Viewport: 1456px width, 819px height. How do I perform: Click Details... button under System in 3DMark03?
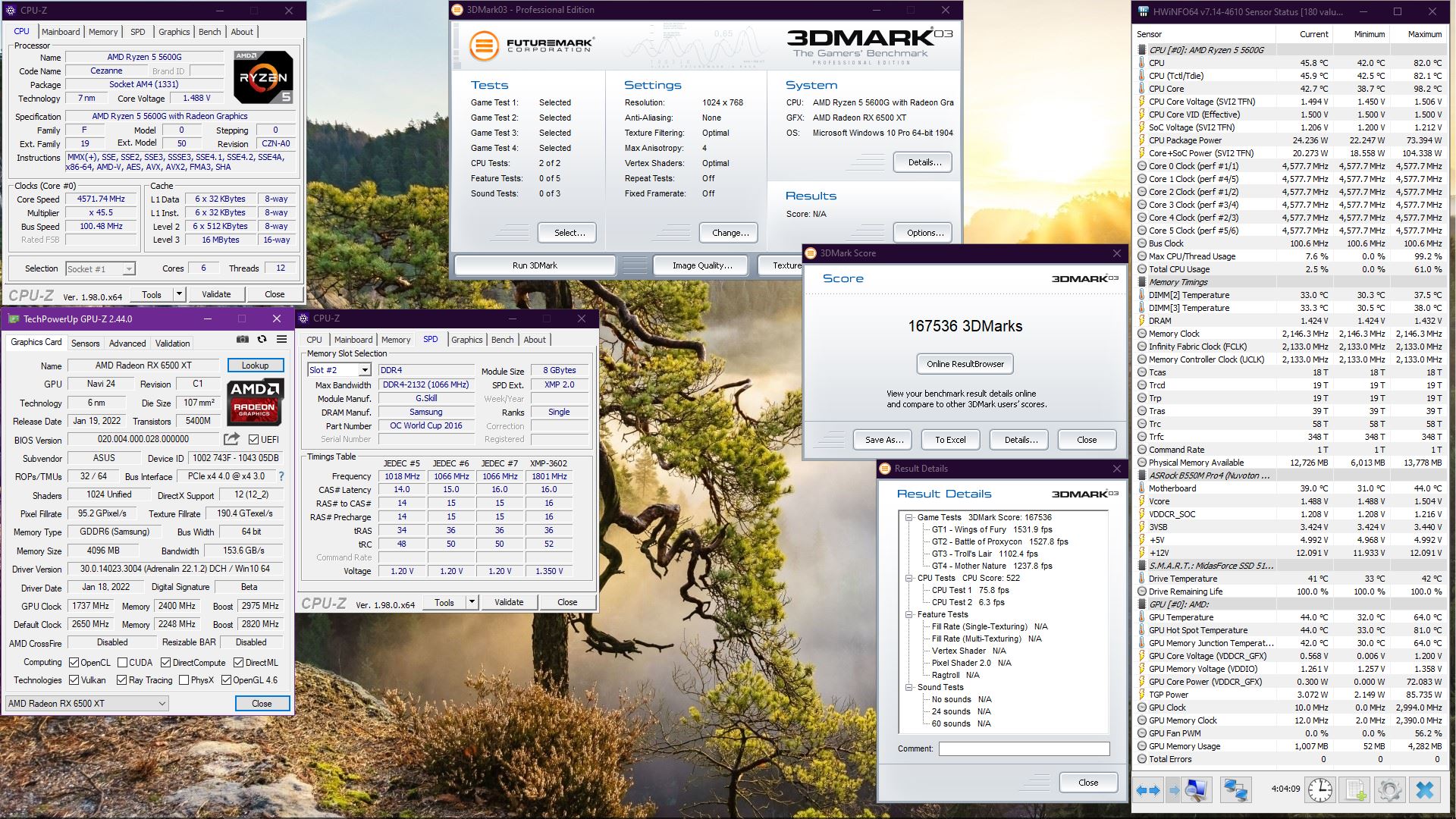click(924, 162)
